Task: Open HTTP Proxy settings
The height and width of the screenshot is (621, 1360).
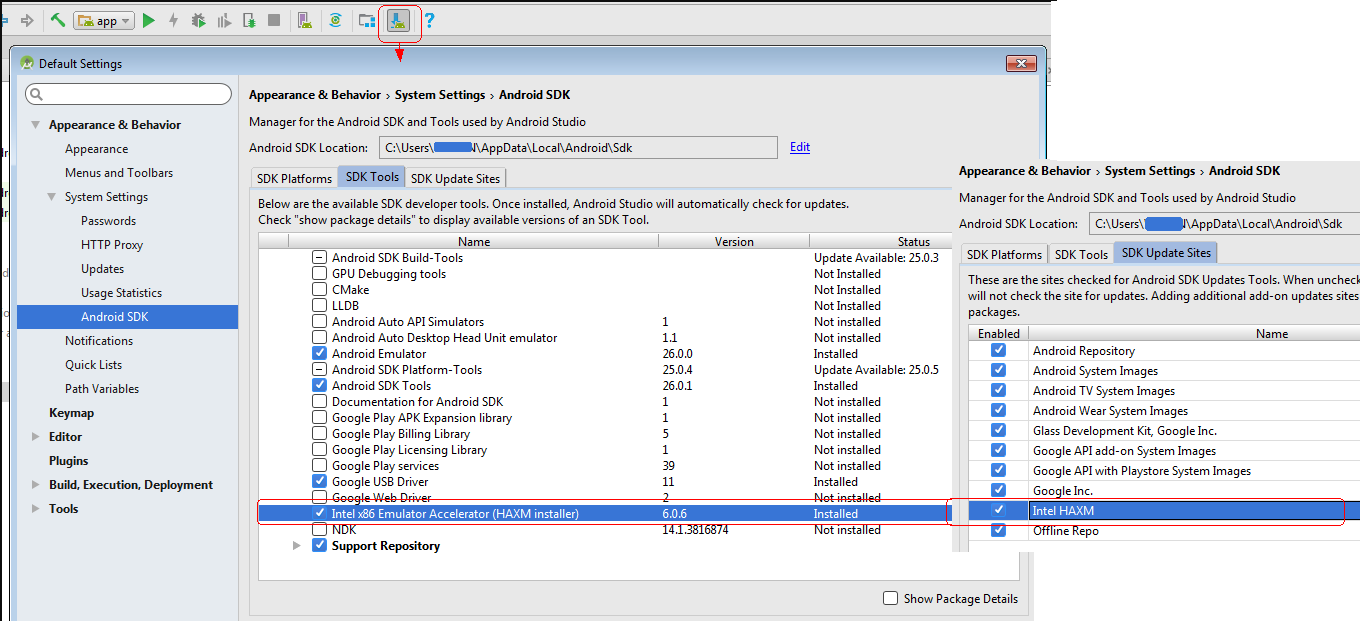Action: (x=112, y=245)
